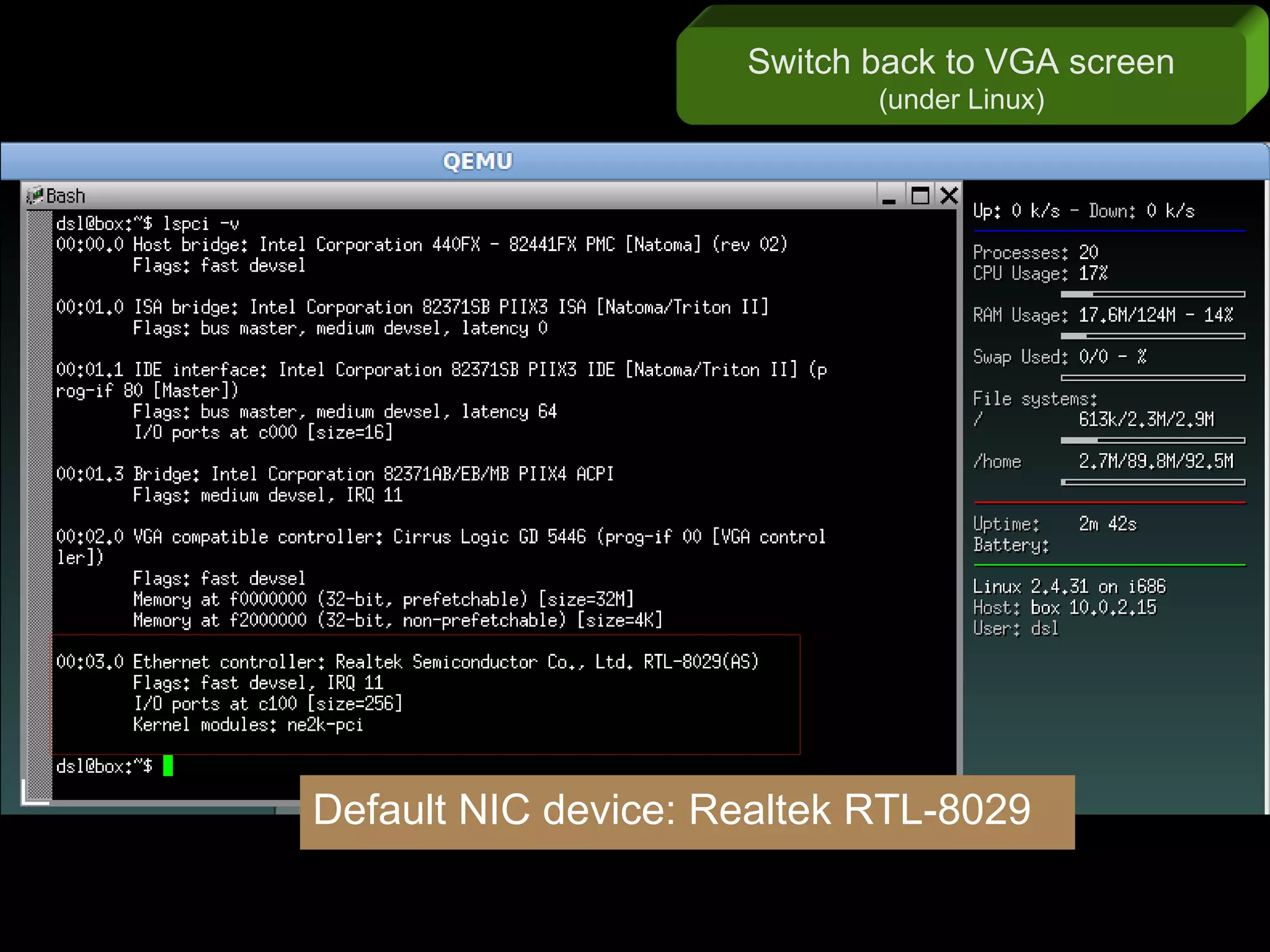The height and width of the screenshot is (952, 1270).
Task: Click the 'Processes: 20' monitor entry
Action: click(1036, 253)
